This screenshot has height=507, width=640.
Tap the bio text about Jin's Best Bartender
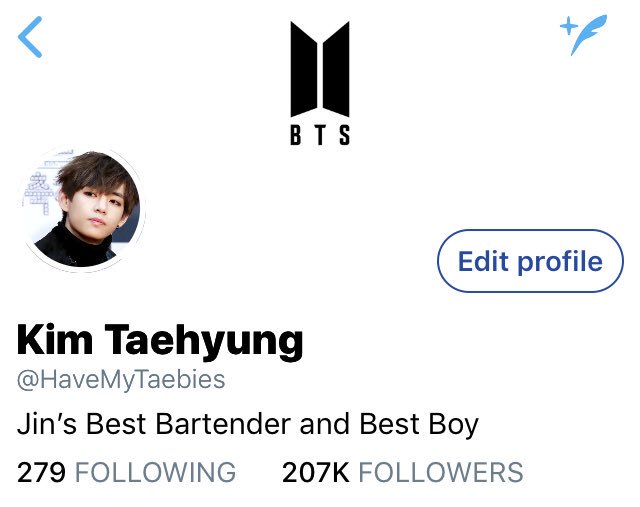tap(248, 425)
